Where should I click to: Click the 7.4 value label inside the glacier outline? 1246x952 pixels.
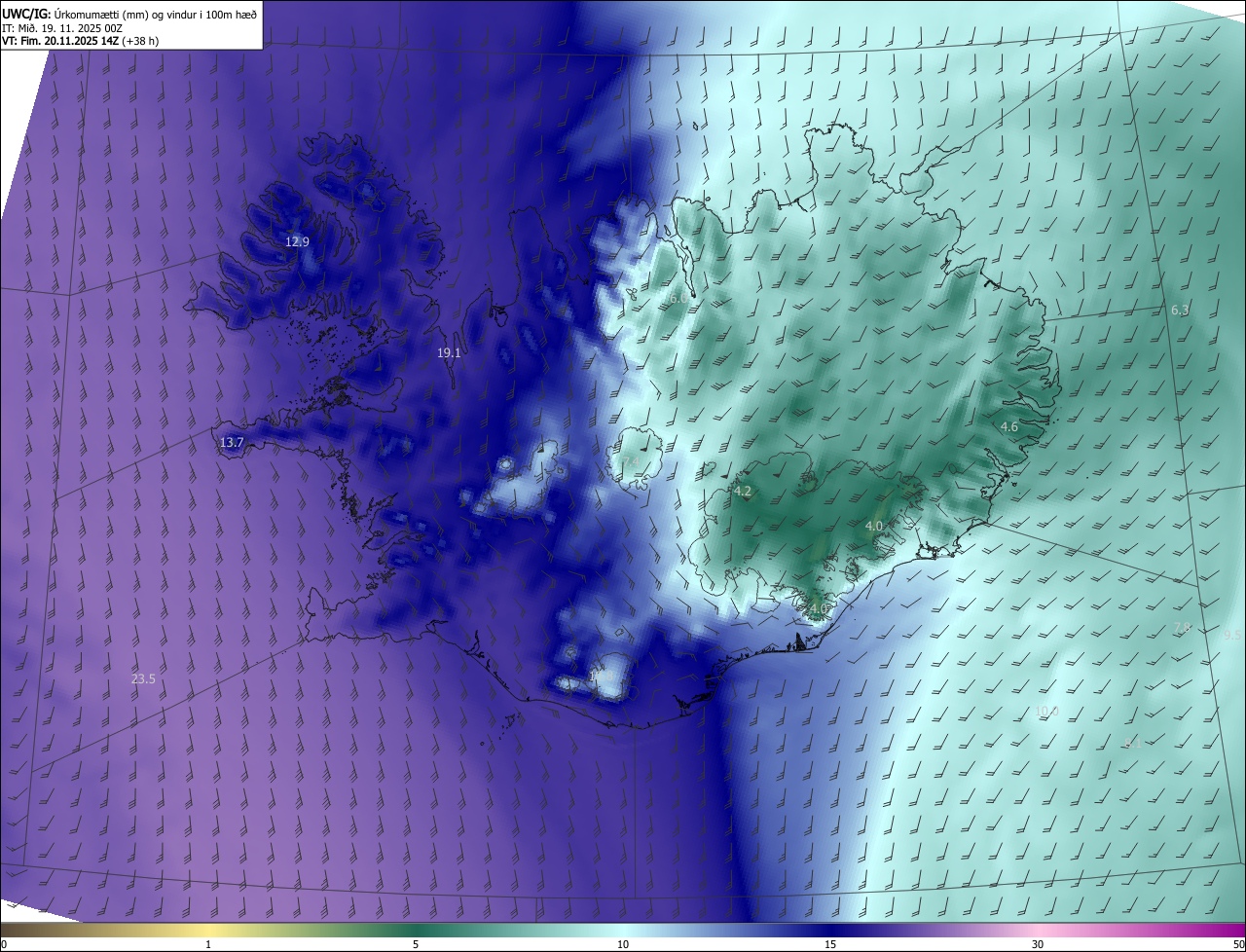pyautogui.click(x=631, y=461)
